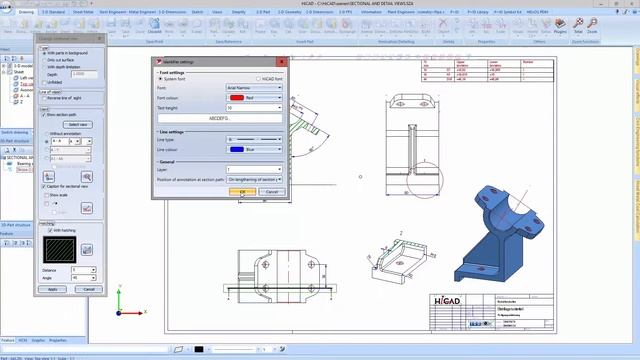Screen dimensions: 640x360
Task: Open the Line colour Blue dropdown
Action: pos(254,149)
